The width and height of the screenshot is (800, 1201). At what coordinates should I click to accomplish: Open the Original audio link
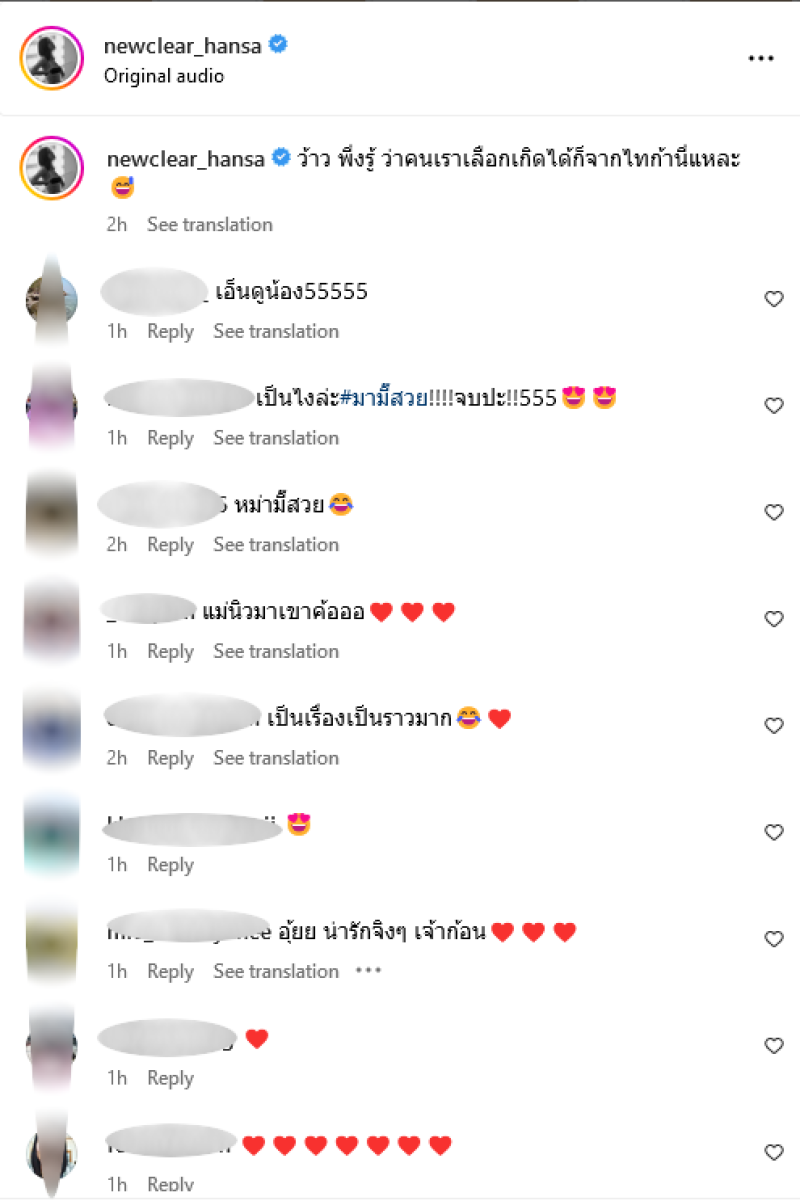(x=164, y=76)
